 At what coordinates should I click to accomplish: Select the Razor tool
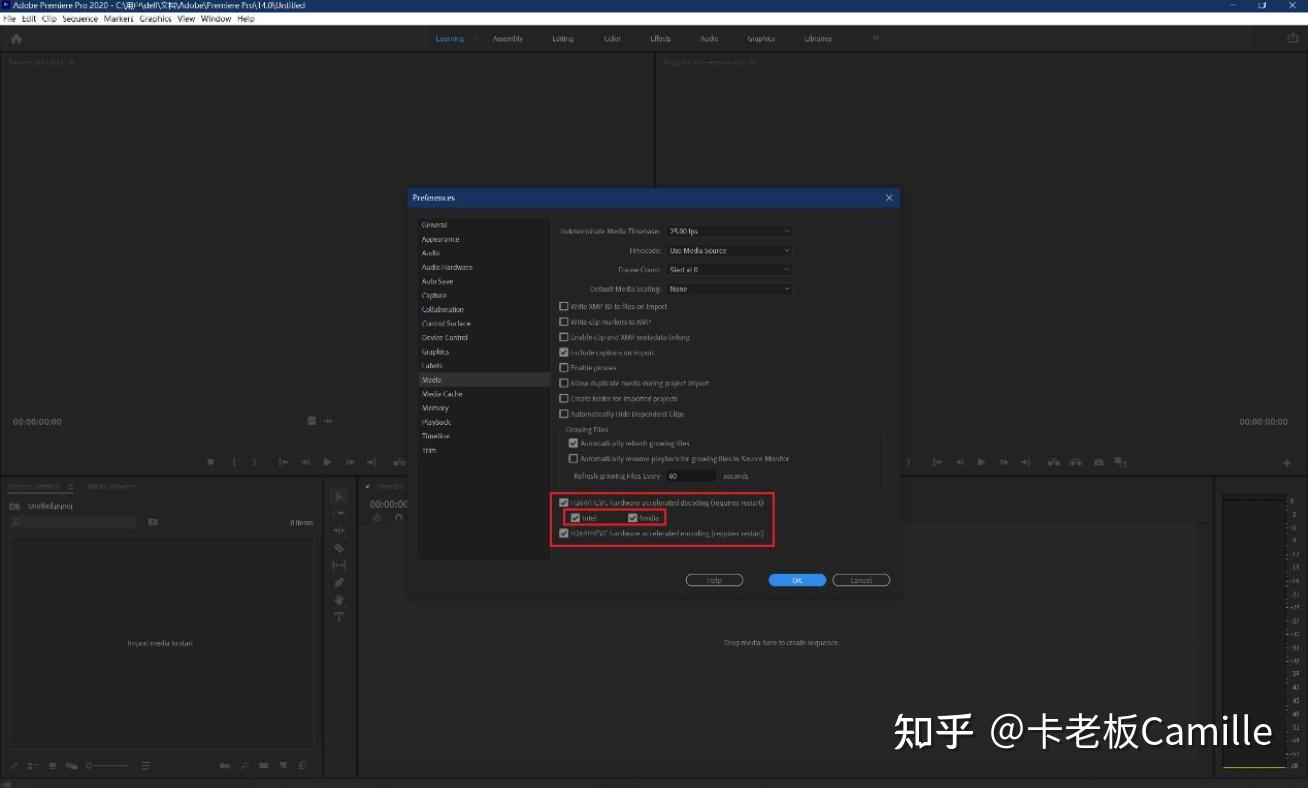tap(339, 548)
